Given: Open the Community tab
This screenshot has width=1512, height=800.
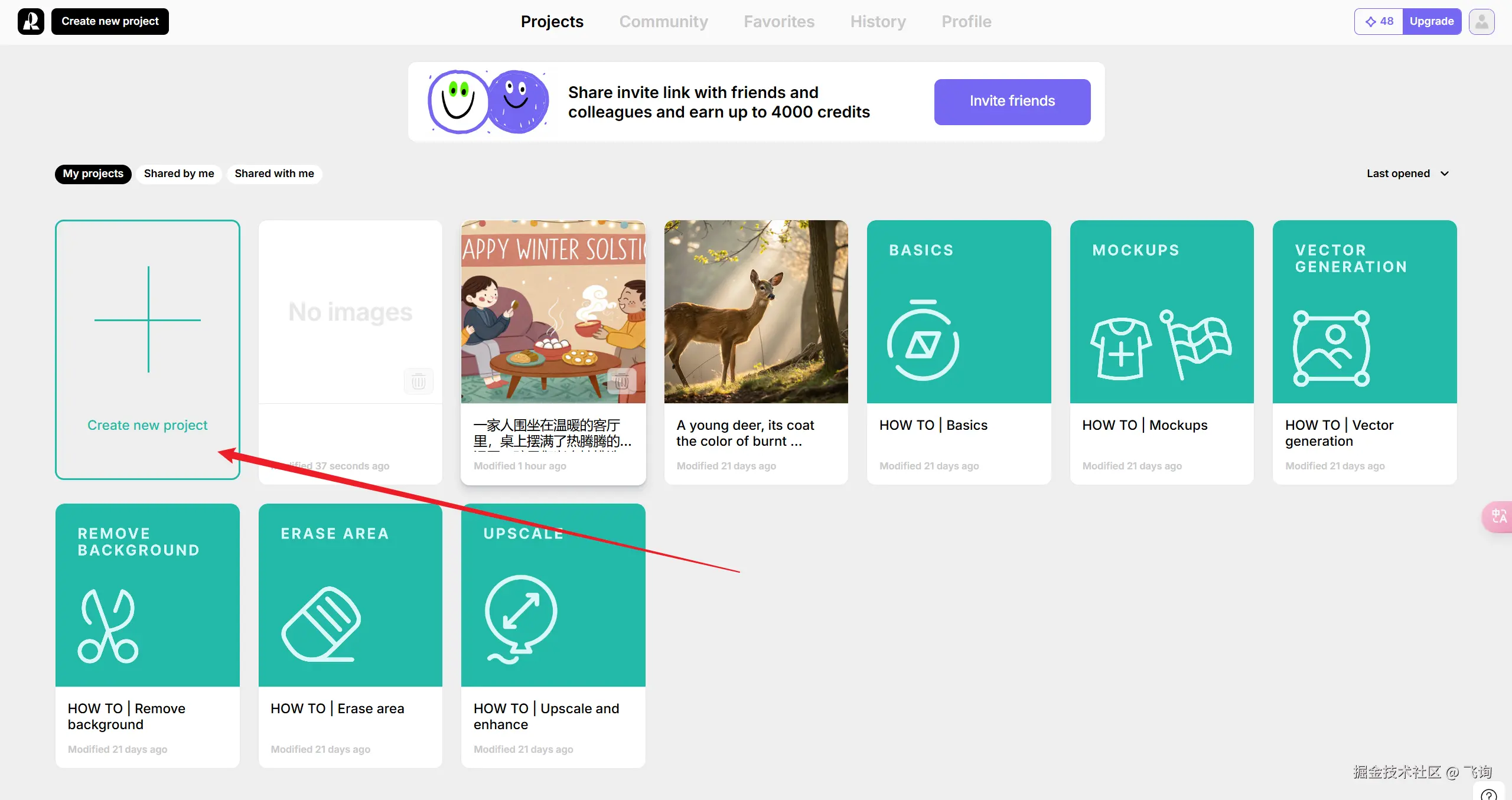Looking at the screenshot, I should pyautogui.click(x=663, y=22).
